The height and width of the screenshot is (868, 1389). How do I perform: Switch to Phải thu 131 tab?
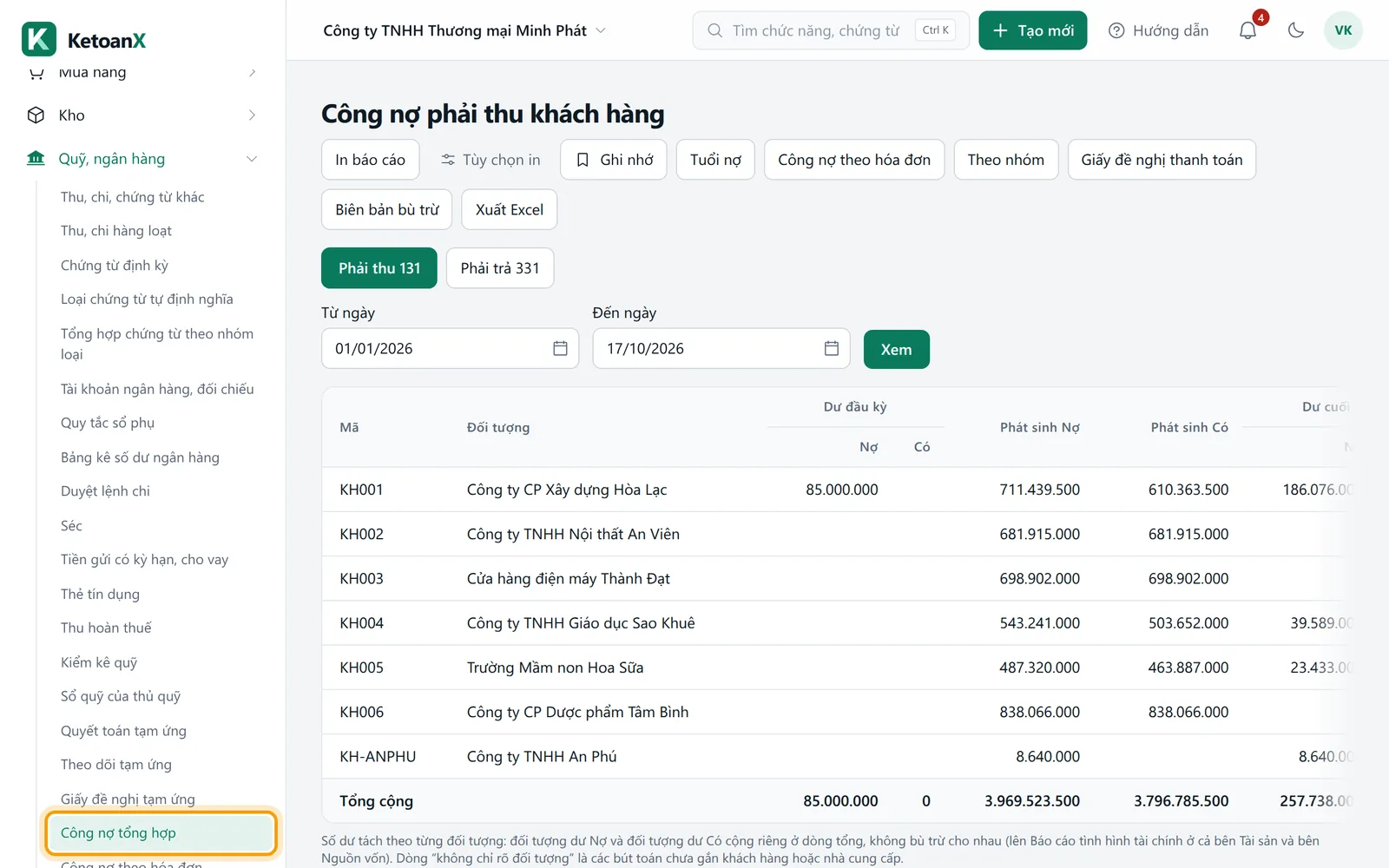point(379,268)
